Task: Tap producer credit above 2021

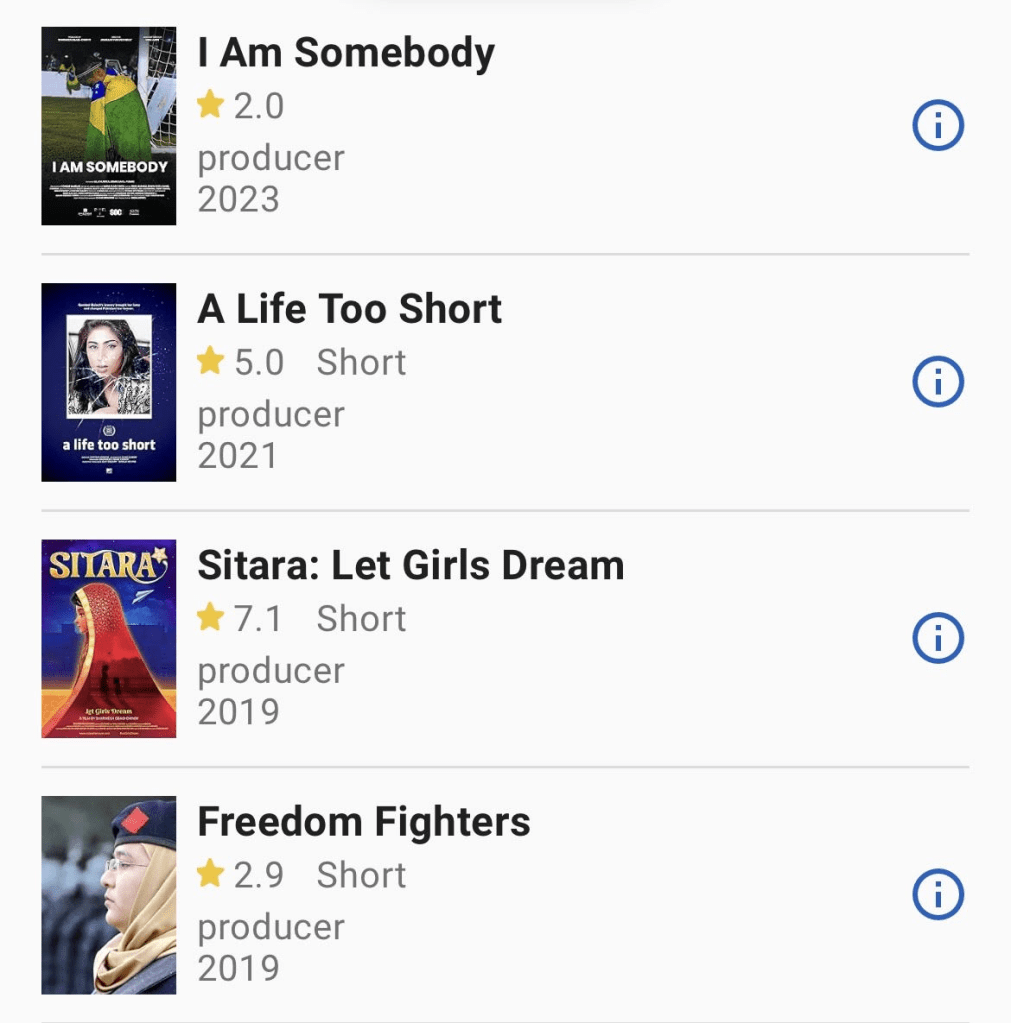Action: [x=271, y=414]
